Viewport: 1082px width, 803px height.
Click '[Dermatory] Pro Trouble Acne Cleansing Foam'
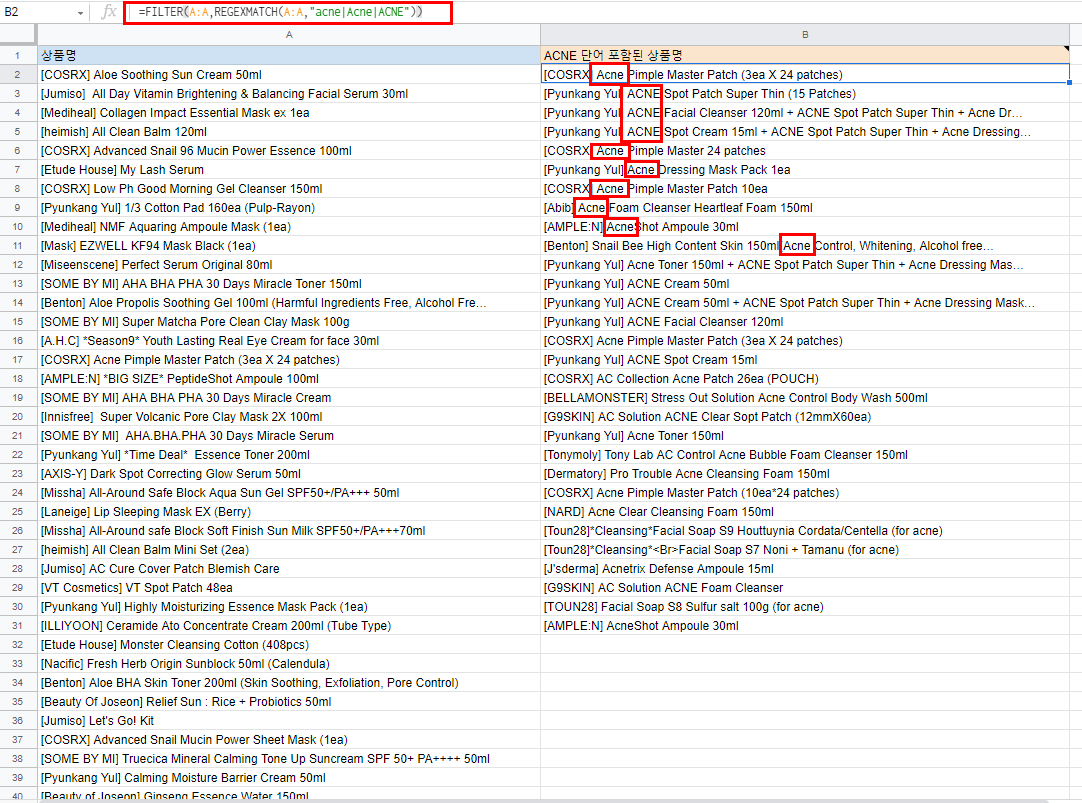pyautogui.click(x=805, y=474)
